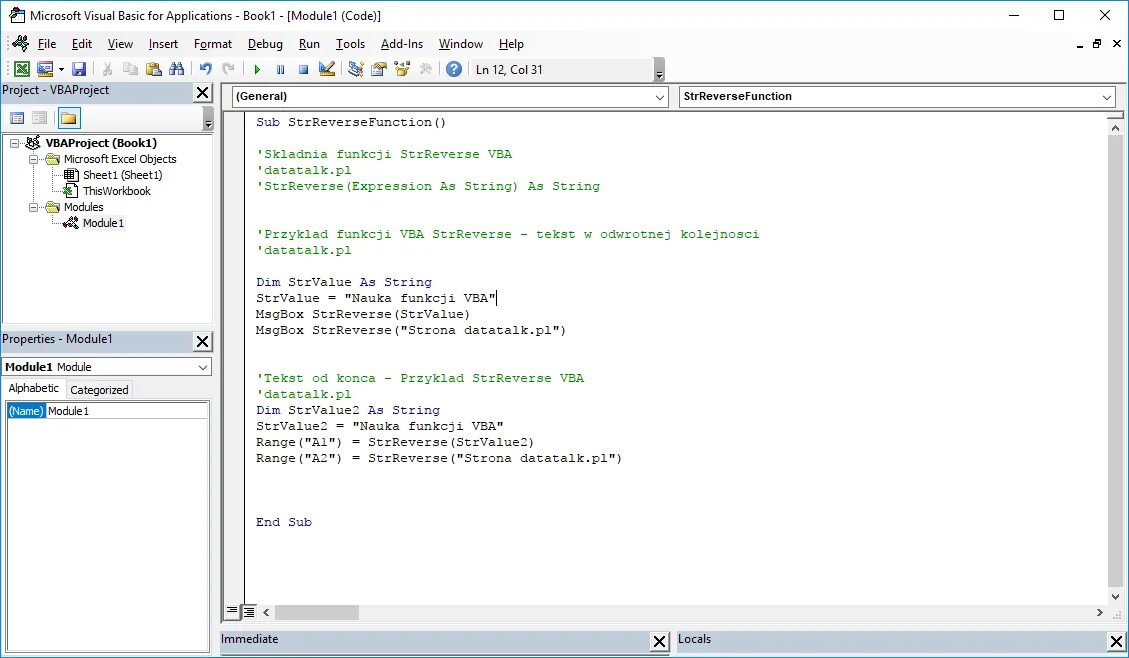Click the Break pause icon
Image resolution: width=1129 pixels, height=658 pixels.
[x=280, y=69]
